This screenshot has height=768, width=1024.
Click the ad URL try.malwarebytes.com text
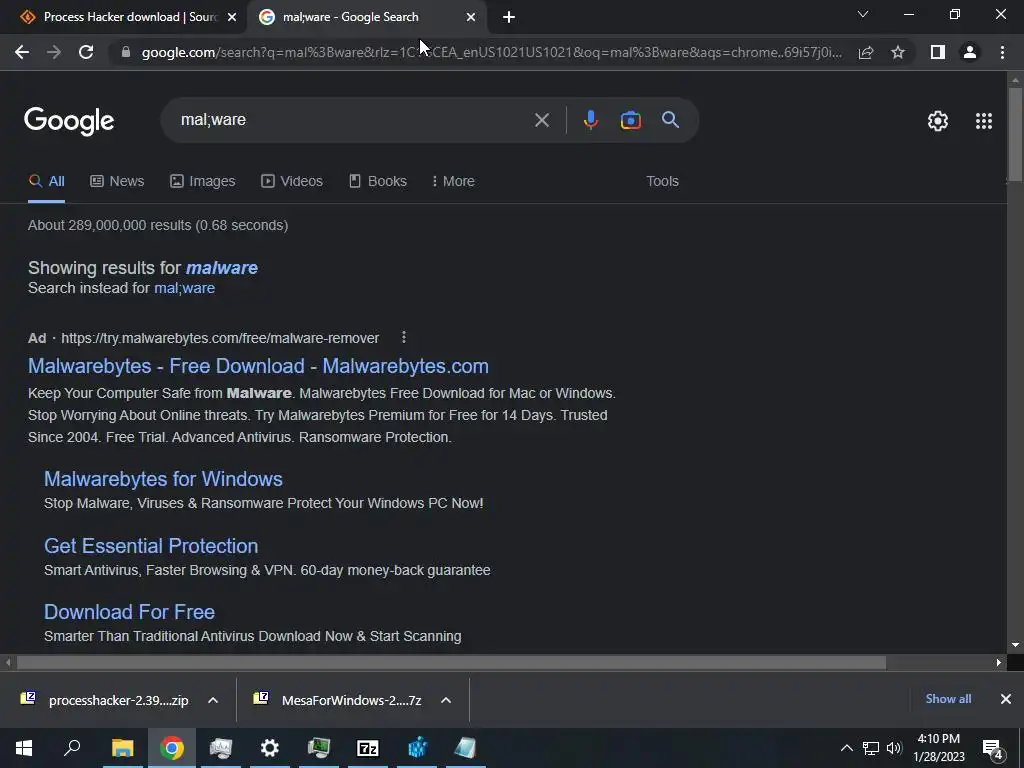(220, 338)
